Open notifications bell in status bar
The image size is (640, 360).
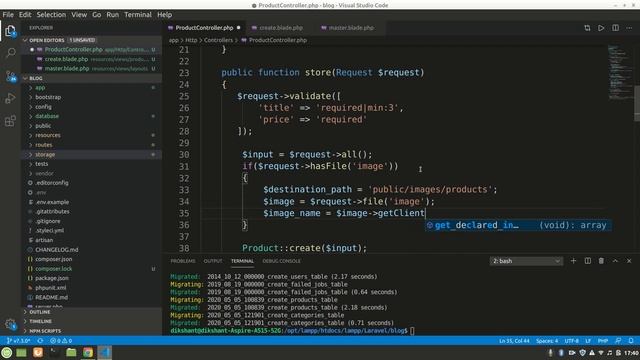[x=631, y=340]
